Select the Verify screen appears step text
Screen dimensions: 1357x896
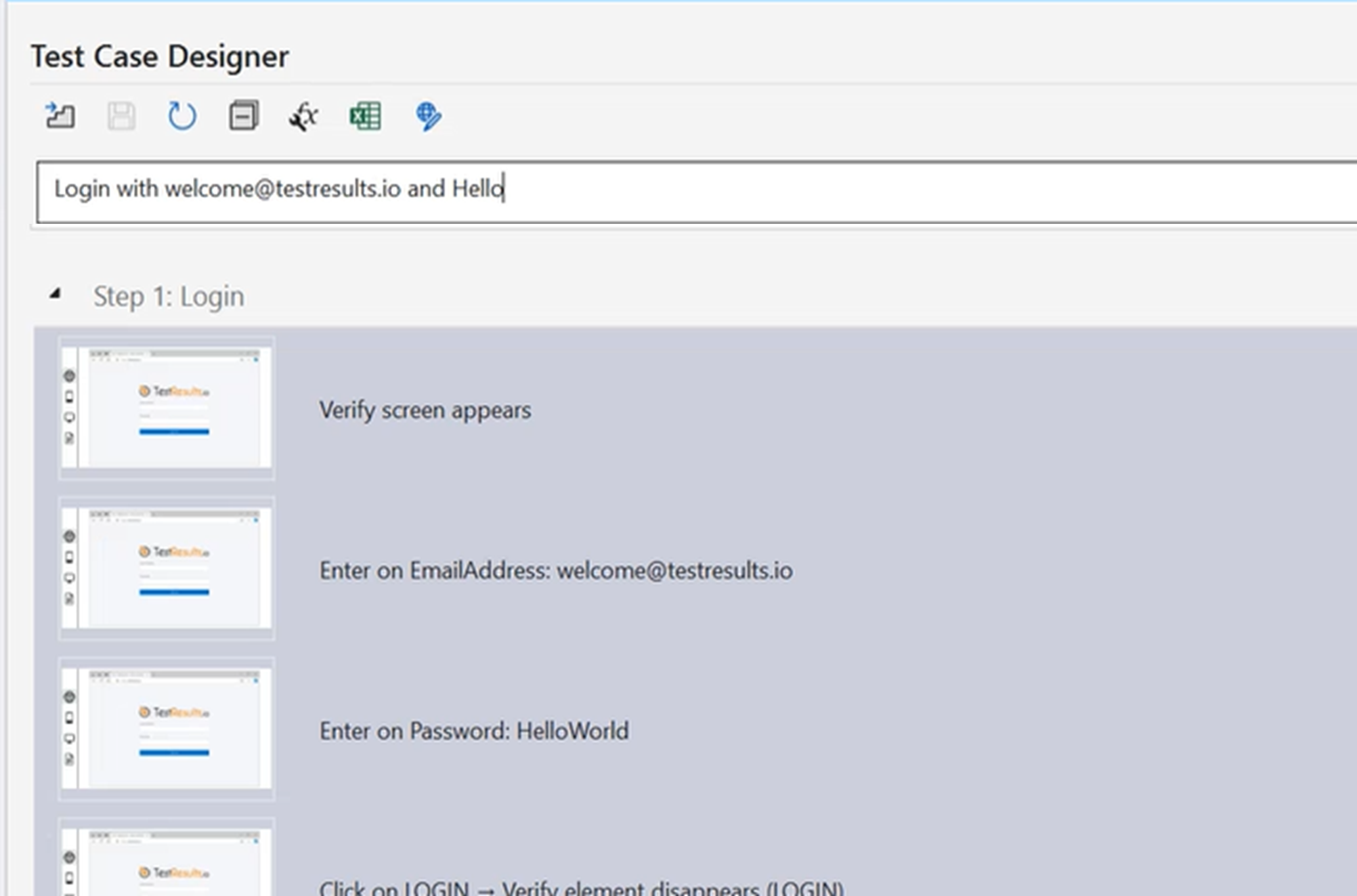click(425, 410)
